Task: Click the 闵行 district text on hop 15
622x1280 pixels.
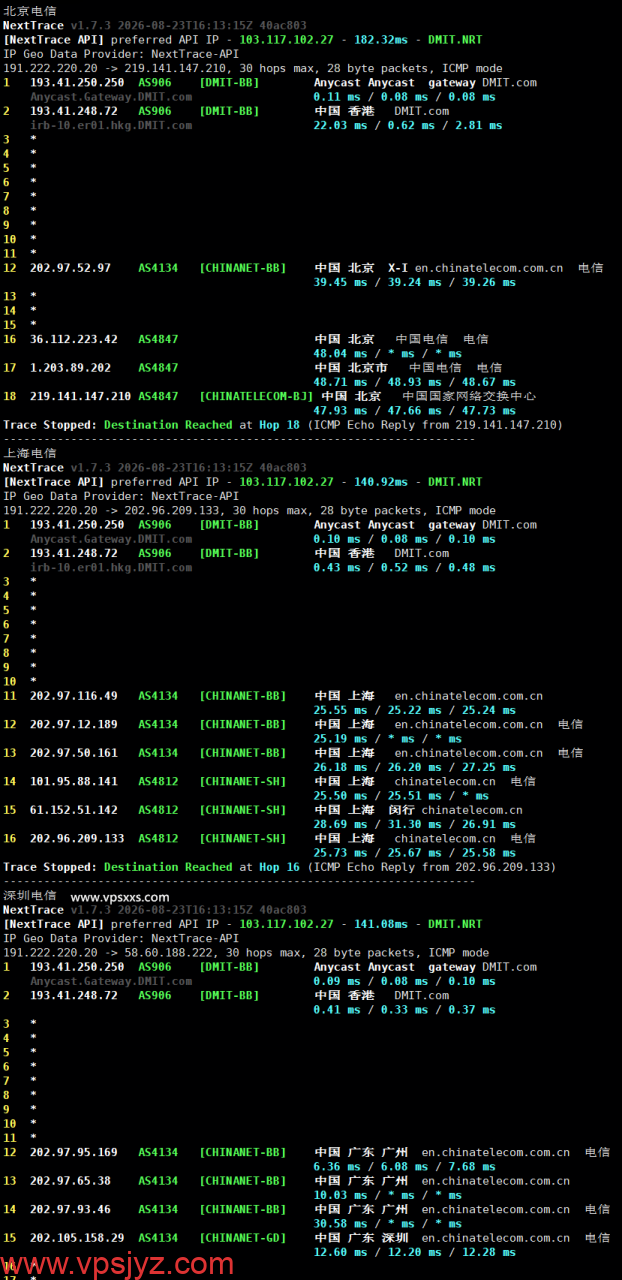Action: [x=401, y=810]
